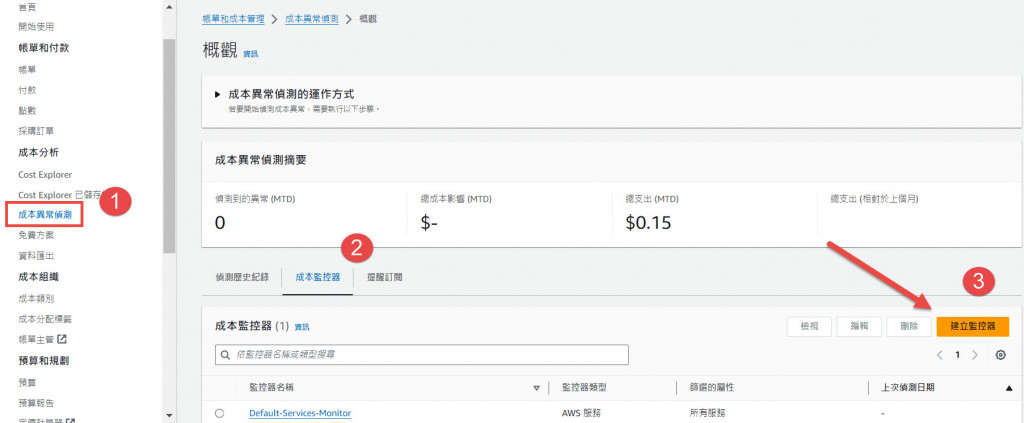This screenshot has width=1024, height=423.
Task: Open 成本異常偵測 breadcrumb link
Action: tap(312, 19)
